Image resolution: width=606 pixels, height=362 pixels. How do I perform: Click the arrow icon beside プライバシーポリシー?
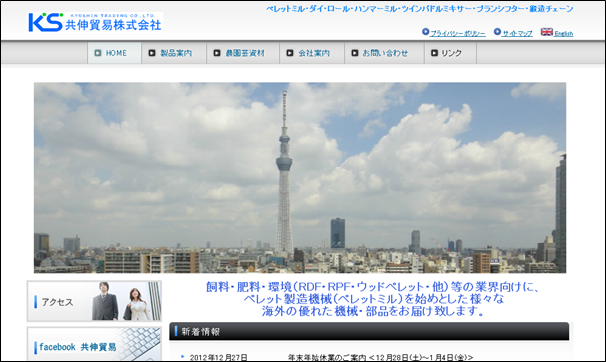click(426, 32)
